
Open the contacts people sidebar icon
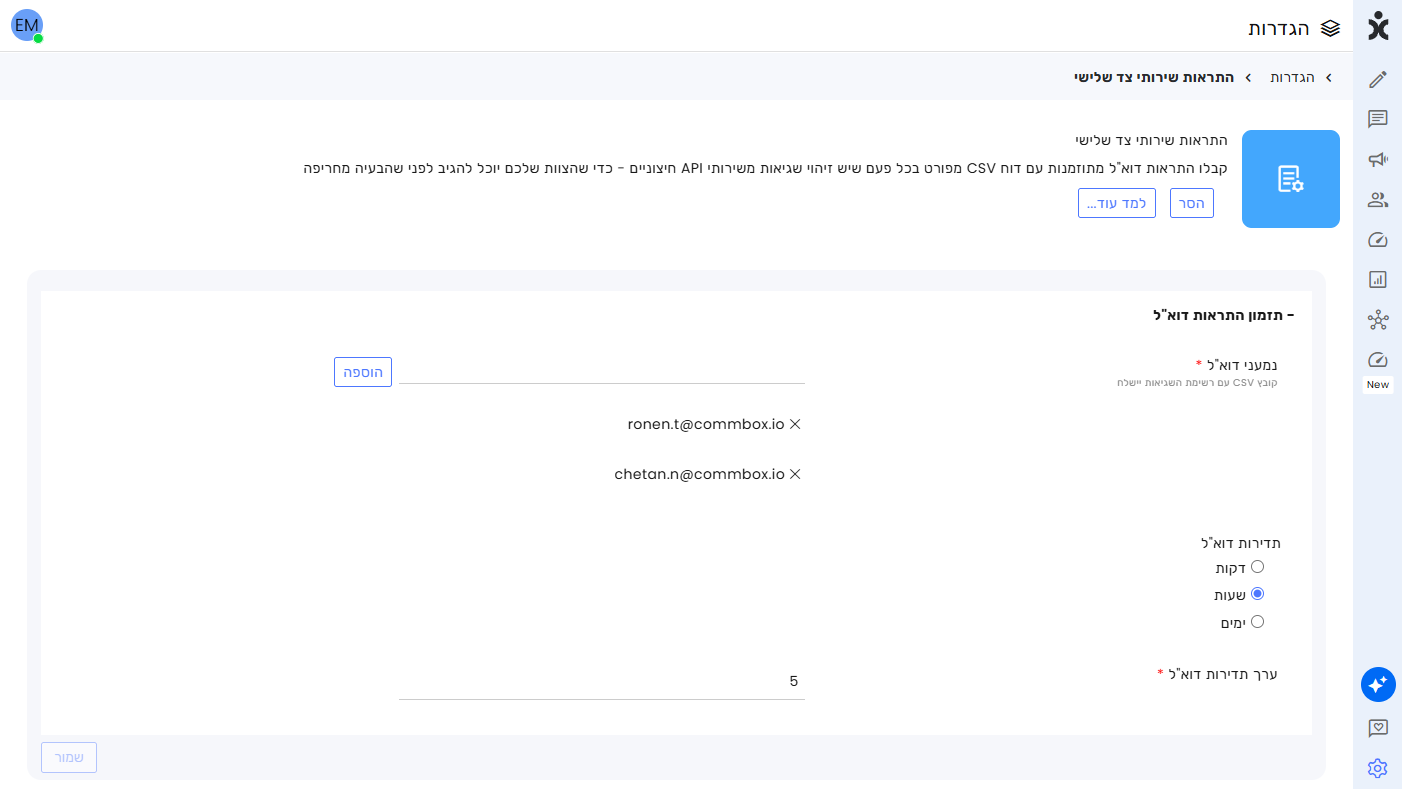click(1378, 200)
